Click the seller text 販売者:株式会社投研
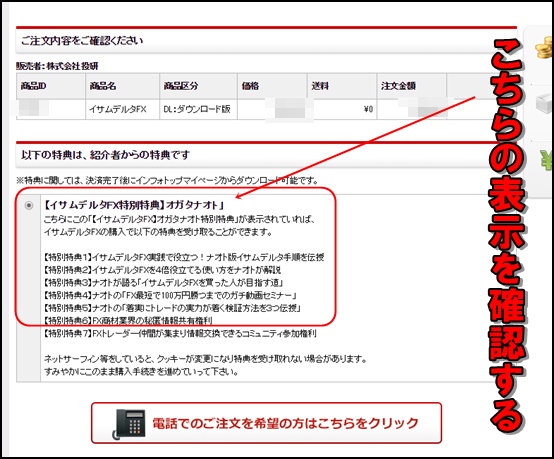The height and width of the screenshot is (459, 554). click(57, 66)
